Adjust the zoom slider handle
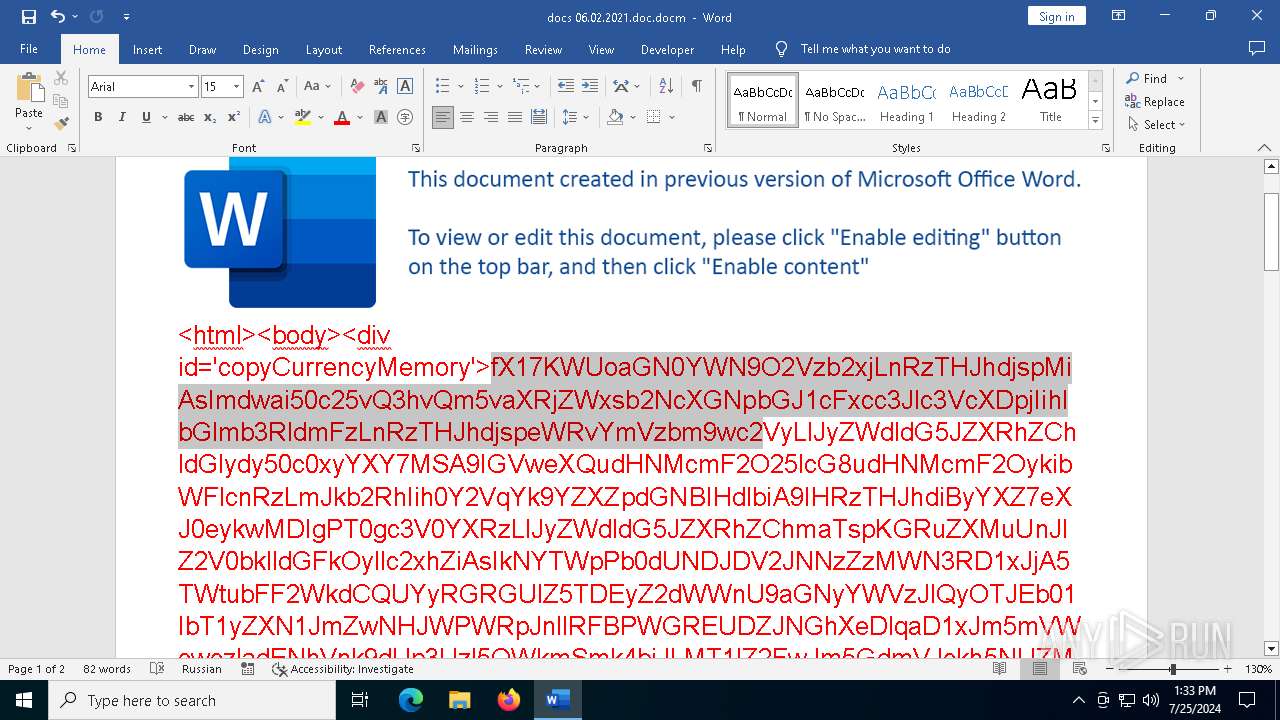Screen dimensions: 1280x720 [x=1173, y=669]
